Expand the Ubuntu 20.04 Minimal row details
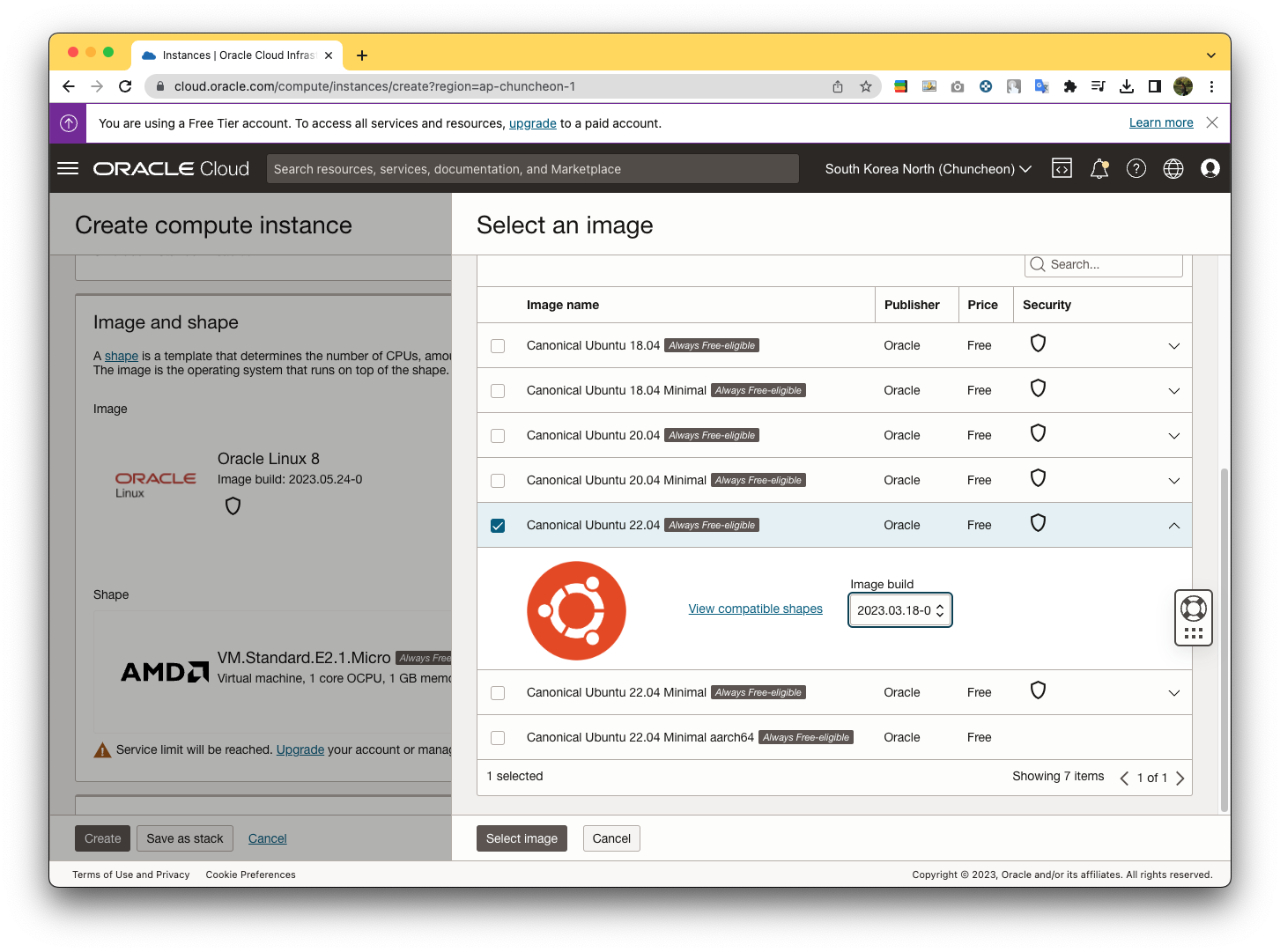This screenshot has width=1280, height=952. click(1174, 481)
